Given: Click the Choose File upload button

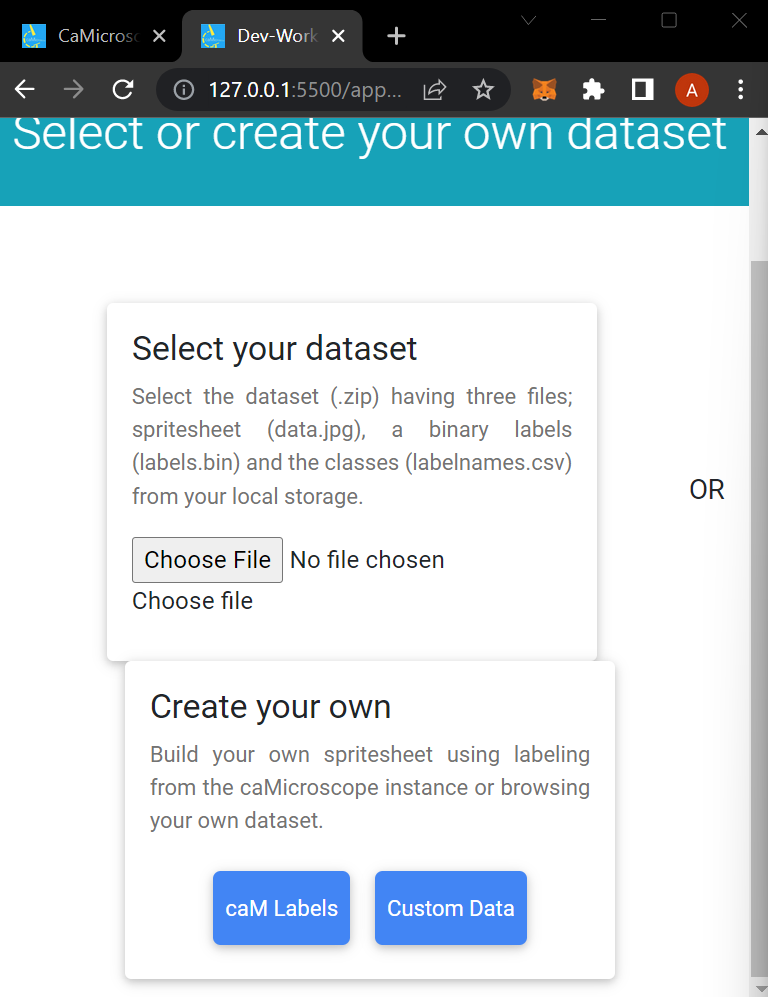Looking at the screenshot, I should [x=207, y=559].
